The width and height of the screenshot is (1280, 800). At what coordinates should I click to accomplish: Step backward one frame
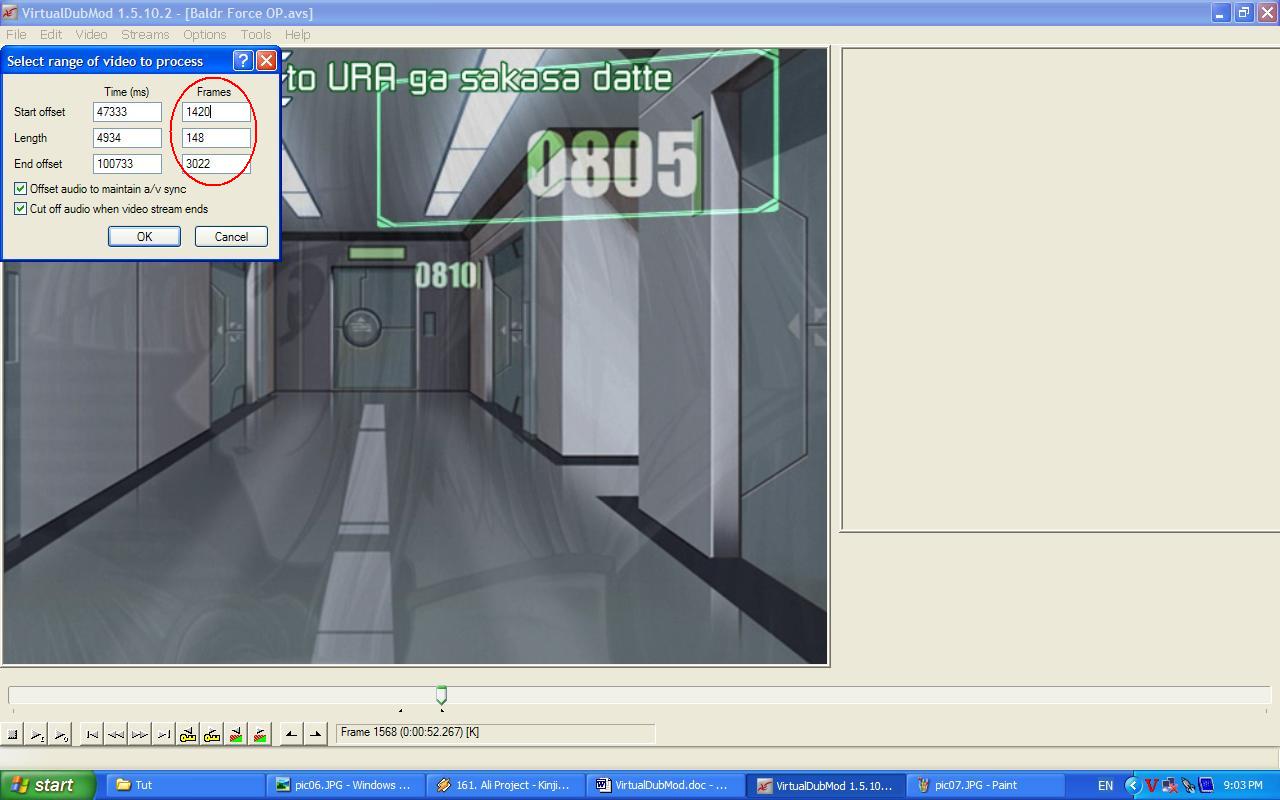point(116,734)
